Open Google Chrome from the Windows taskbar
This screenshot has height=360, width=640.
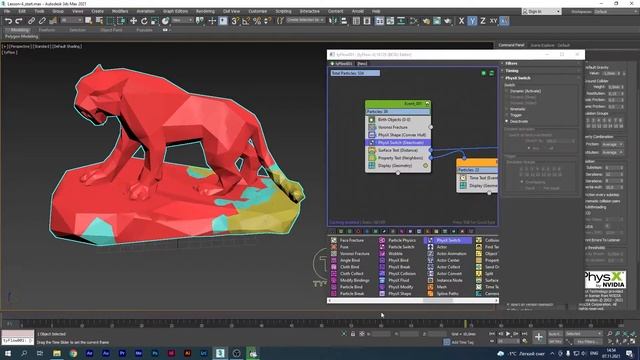coord(73,353)
